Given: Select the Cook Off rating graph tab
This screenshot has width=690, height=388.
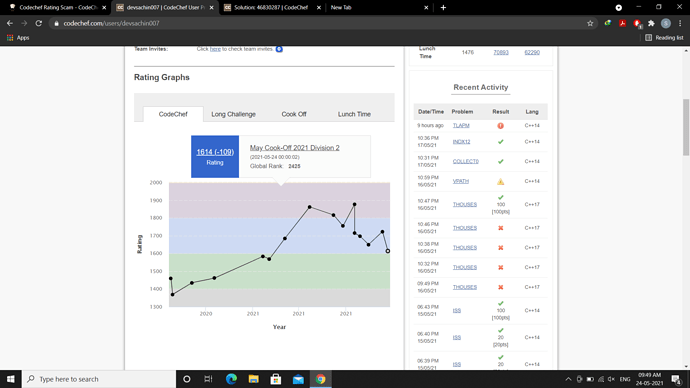Looking at the screenshot, I should pyautogui.click(x=294, y=114).
